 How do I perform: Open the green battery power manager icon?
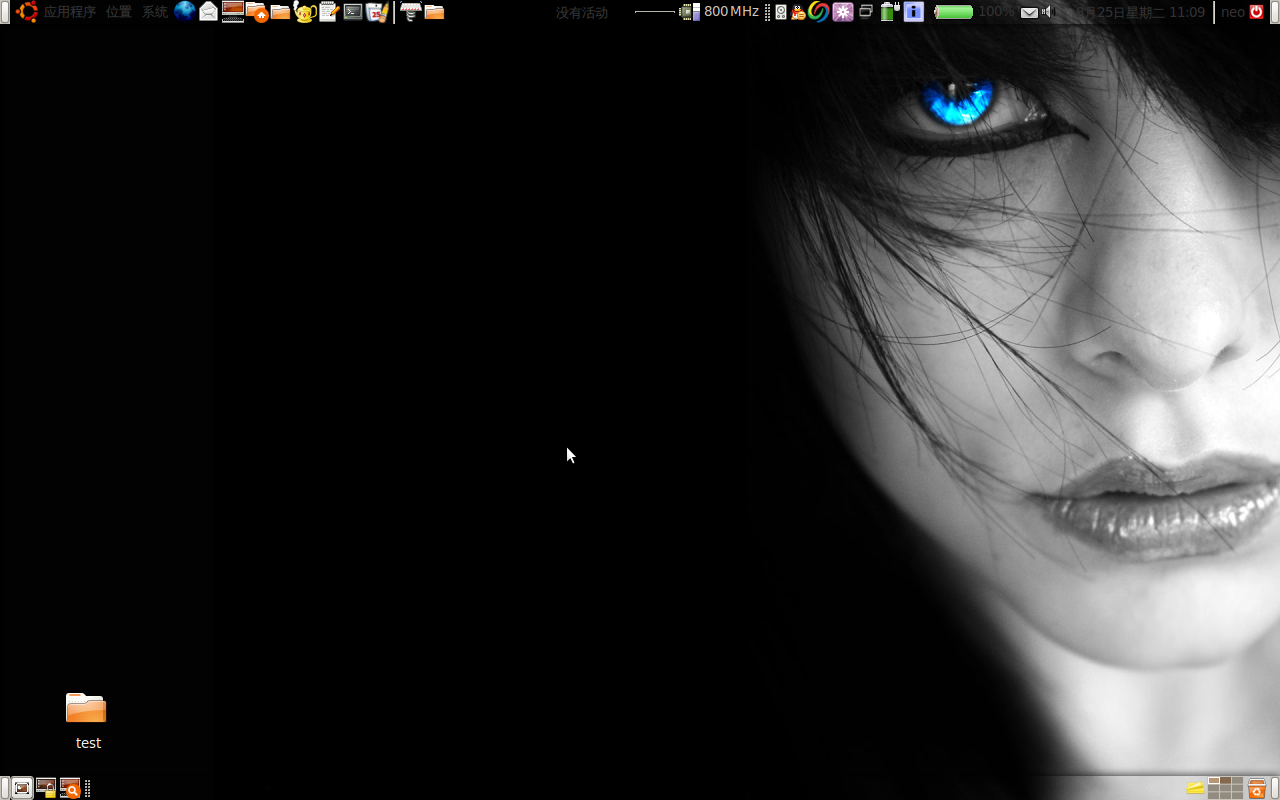[889, 12]
